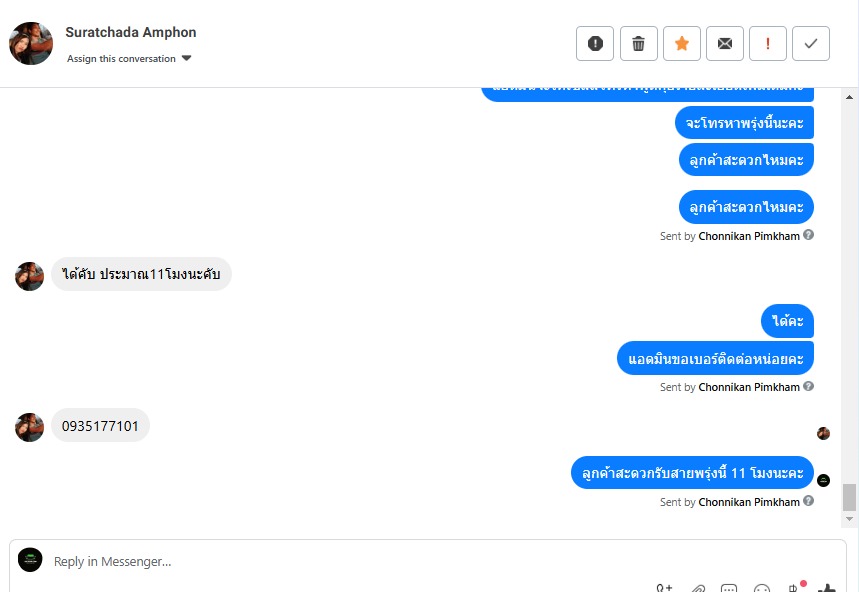The width and height of the screenshot is (859, 592).
Task: Click the Suratchada Amphon name heading
Action: pyautogui.click(x=130, y=32)
